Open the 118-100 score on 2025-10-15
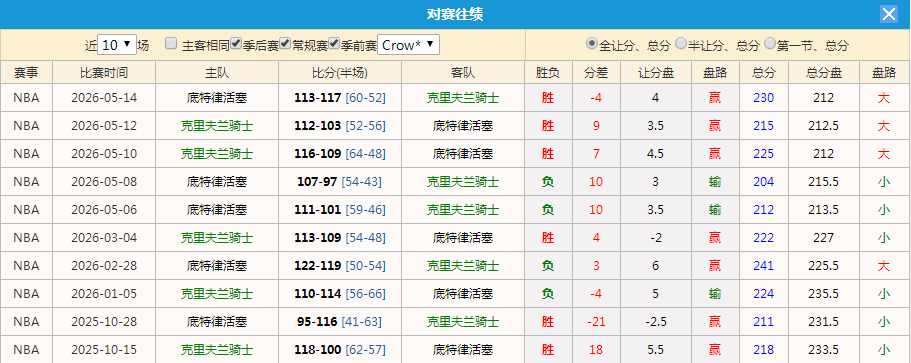 tap(318, 350)
